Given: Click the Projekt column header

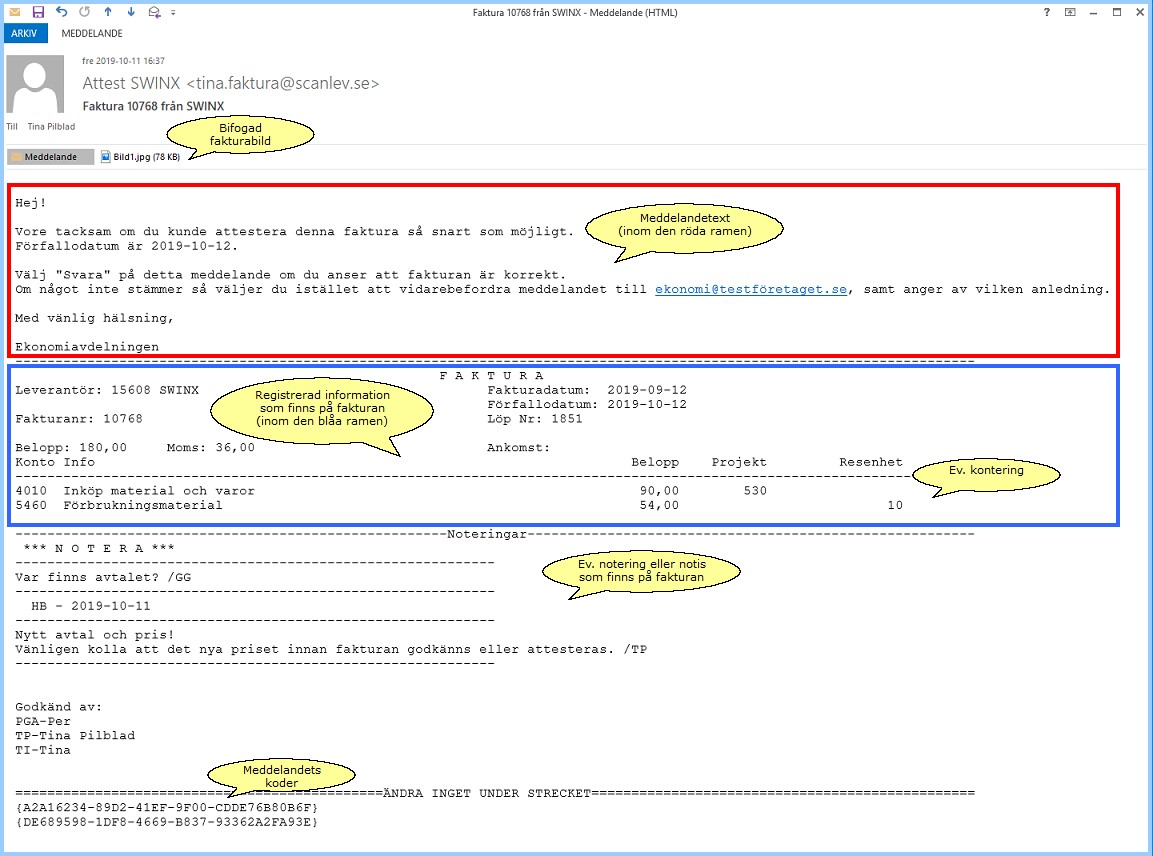Looking at the screenshot, I should [x=738, y=462].
